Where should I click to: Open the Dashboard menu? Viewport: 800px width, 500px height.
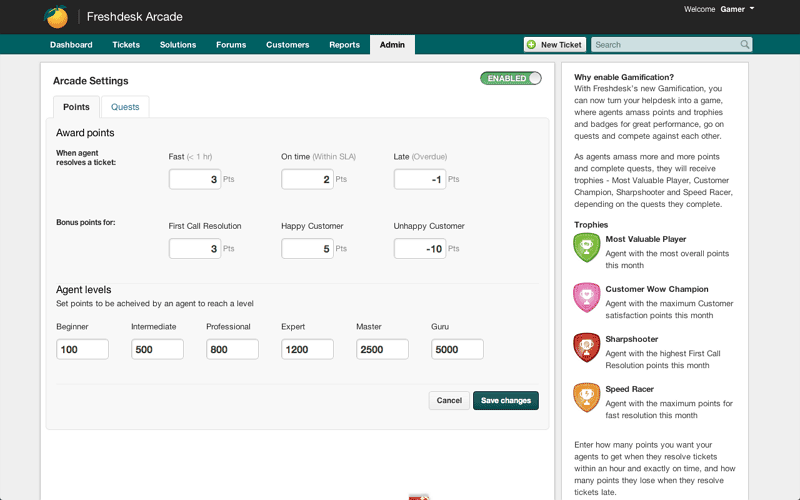point(71,44)
